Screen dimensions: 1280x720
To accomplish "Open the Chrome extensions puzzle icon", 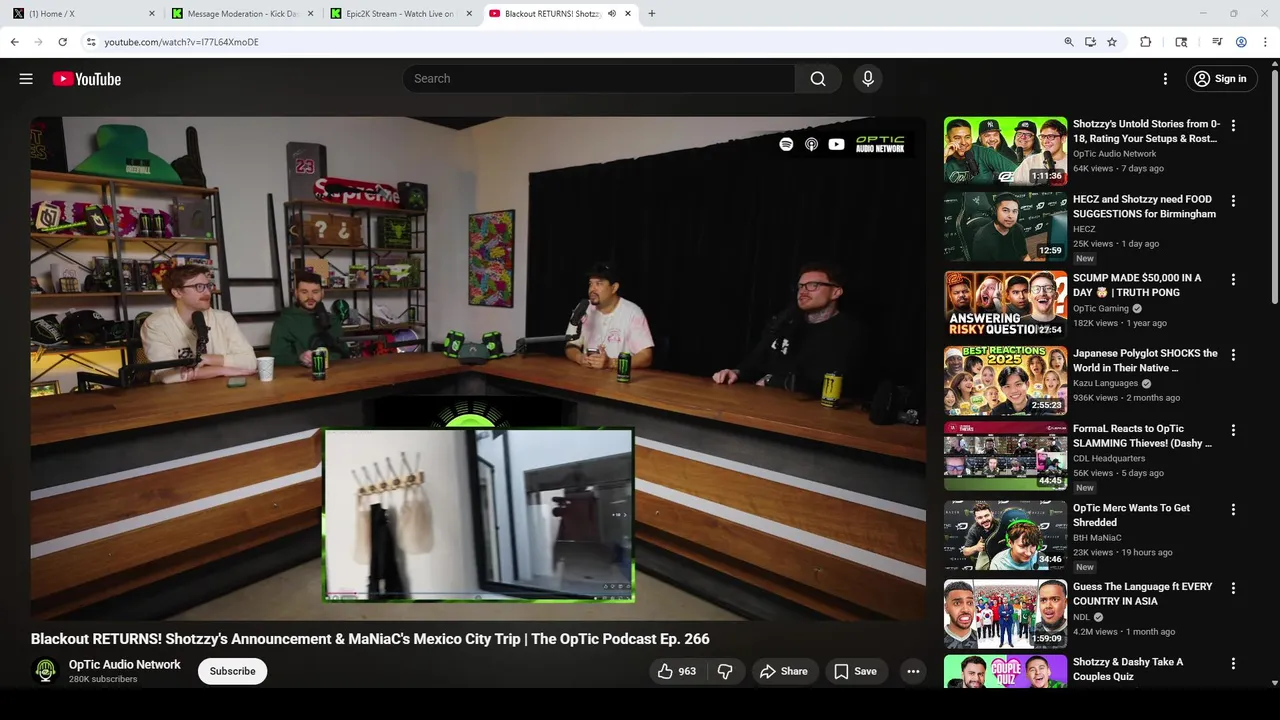I will click(1146, 42).
